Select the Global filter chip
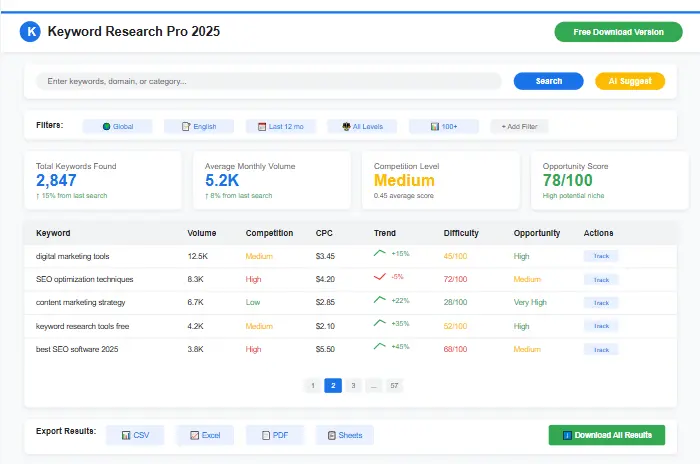Viewport: 700px width, 464px height. click(x=117, y=127)
